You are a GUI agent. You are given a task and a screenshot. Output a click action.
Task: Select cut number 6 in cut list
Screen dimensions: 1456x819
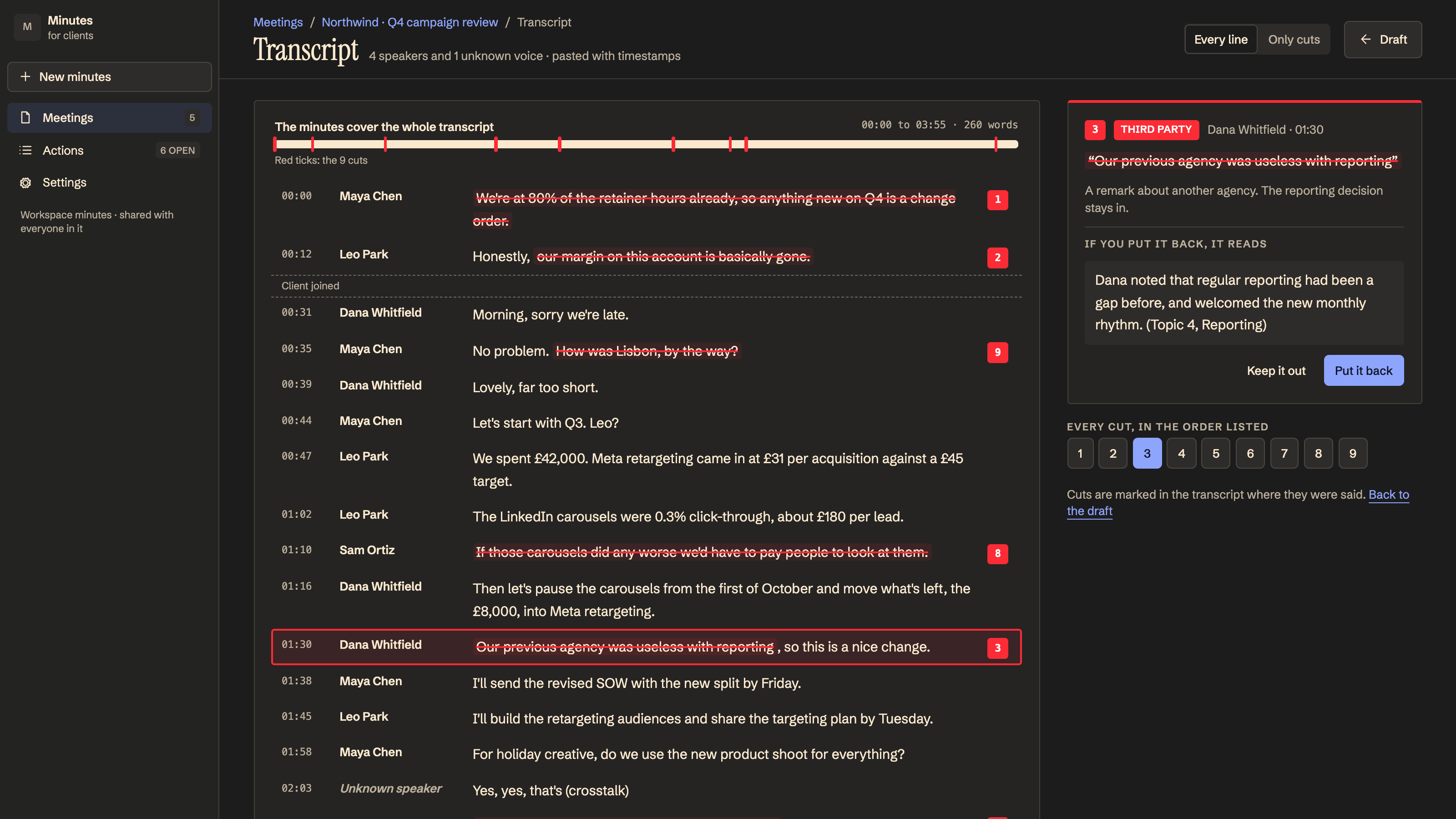click(x=1250, y=453)
